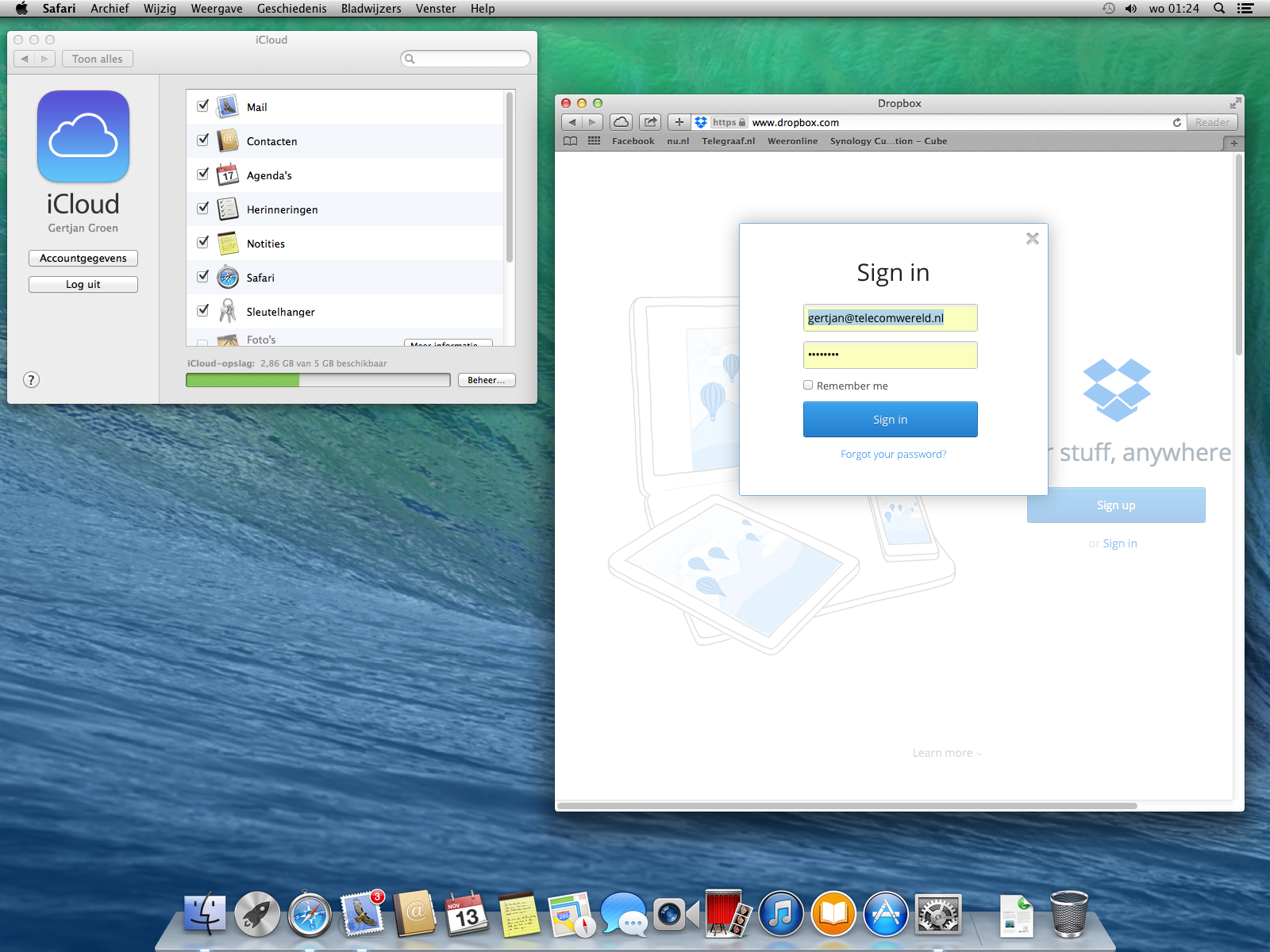Toggle Notities checkbox
This screenshot has height=952, width=1270.
pyautogui.click(x=203, y=242)
